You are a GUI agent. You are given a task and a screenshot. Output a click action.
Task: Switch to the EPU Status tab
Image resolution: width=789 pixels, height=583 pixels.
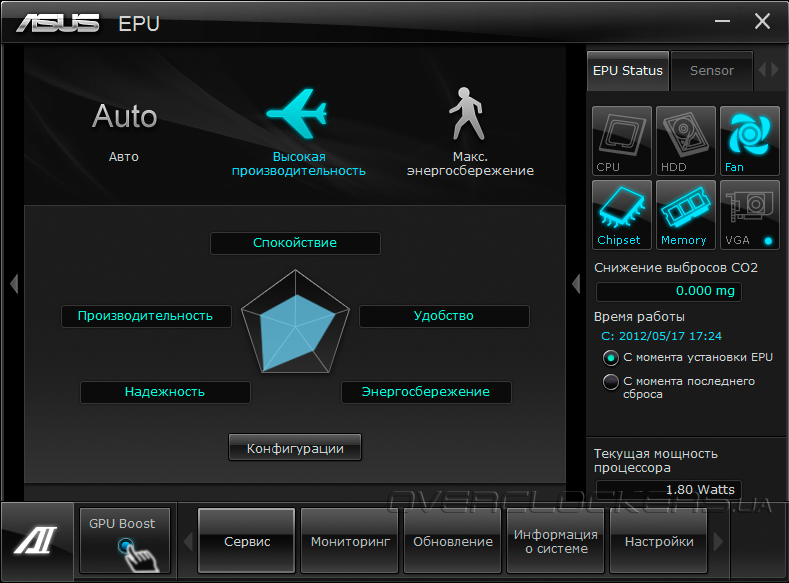627,71
